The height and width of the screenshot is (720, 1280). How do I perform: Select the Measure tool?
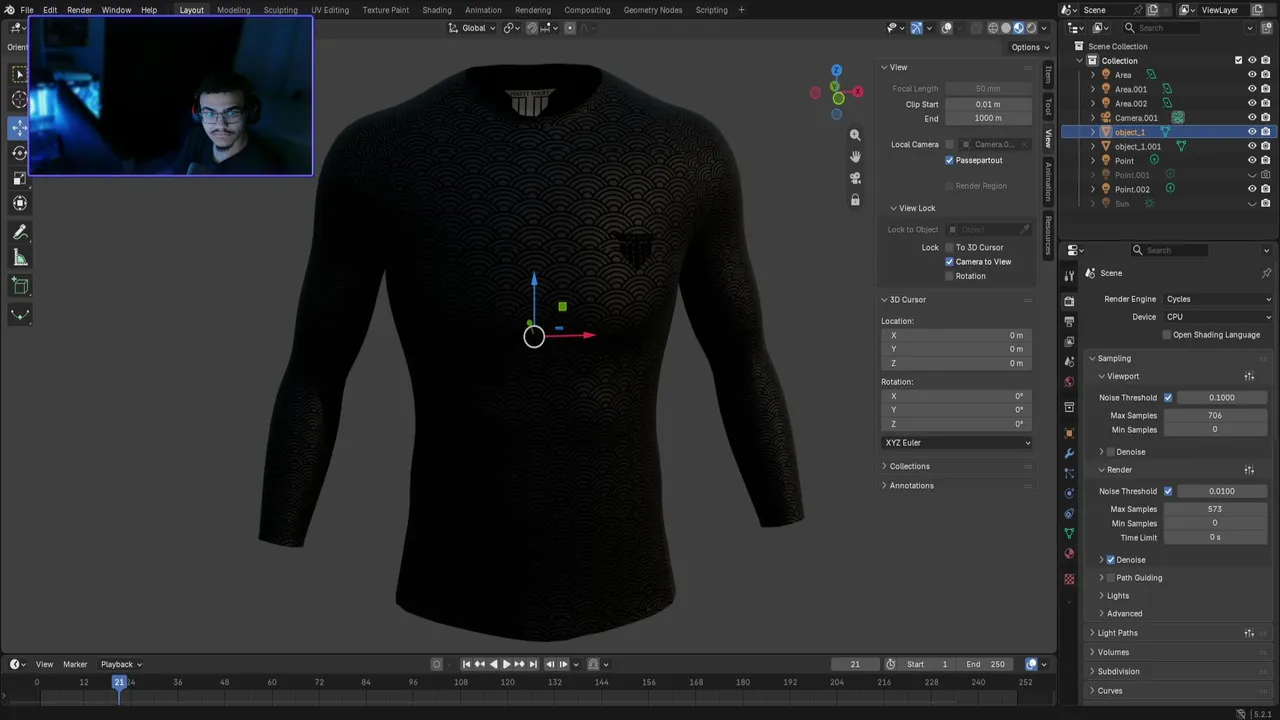click(x=19, y=258)
